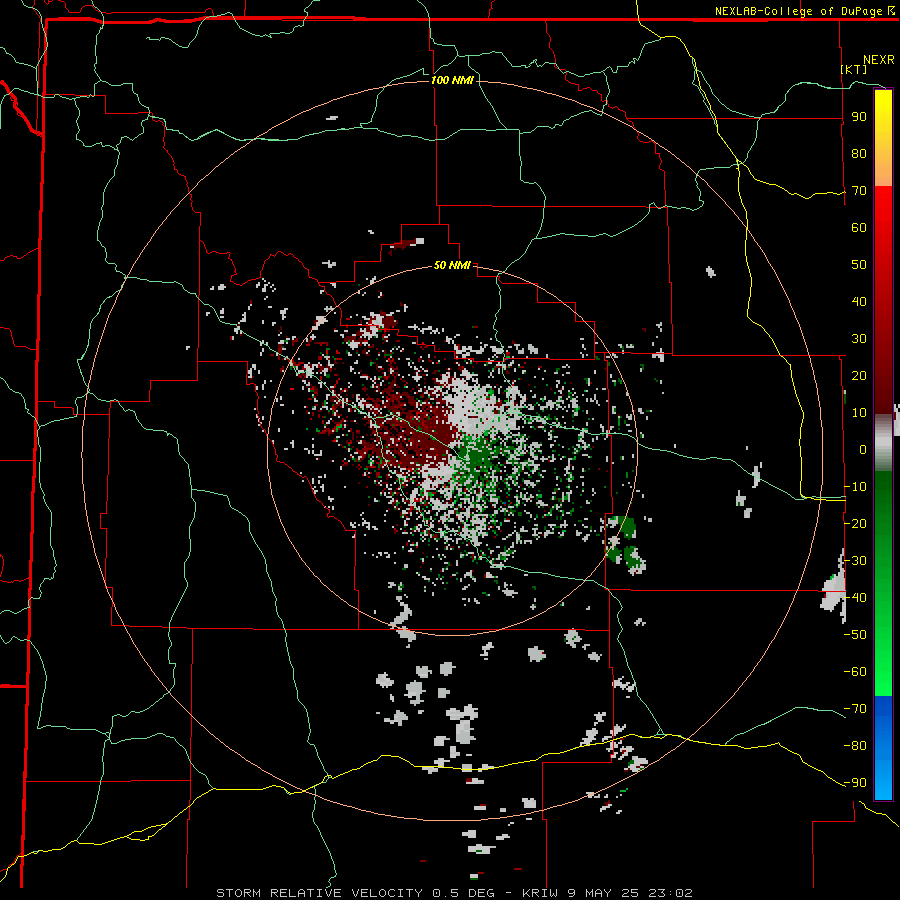Click the Storm Relative Velocity caption at the bottom
The height and width of the screenshot is (900, 900).
pyautogui.click(x=455, y=893)
